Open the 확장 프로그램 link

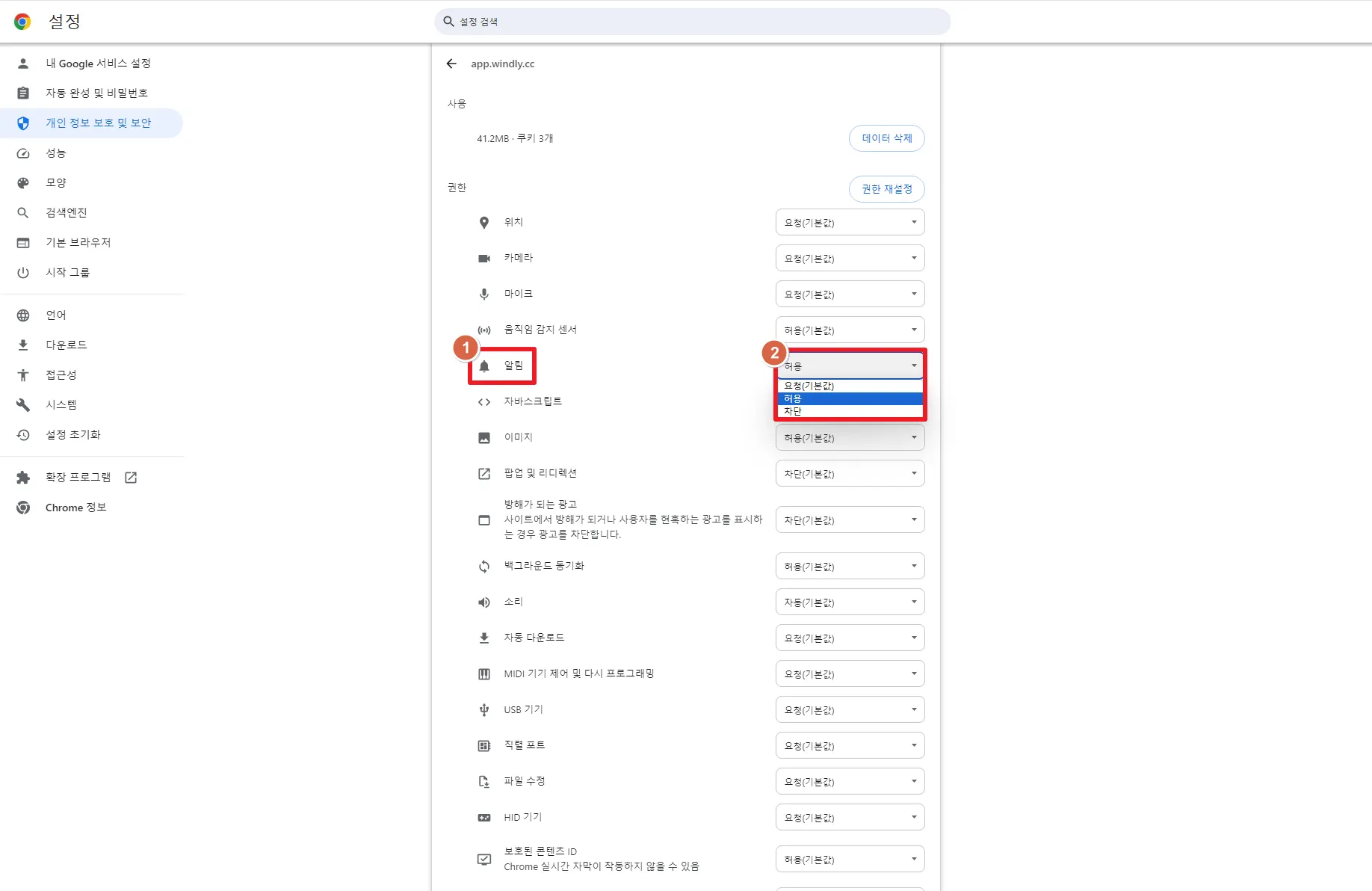coord(91,478)
